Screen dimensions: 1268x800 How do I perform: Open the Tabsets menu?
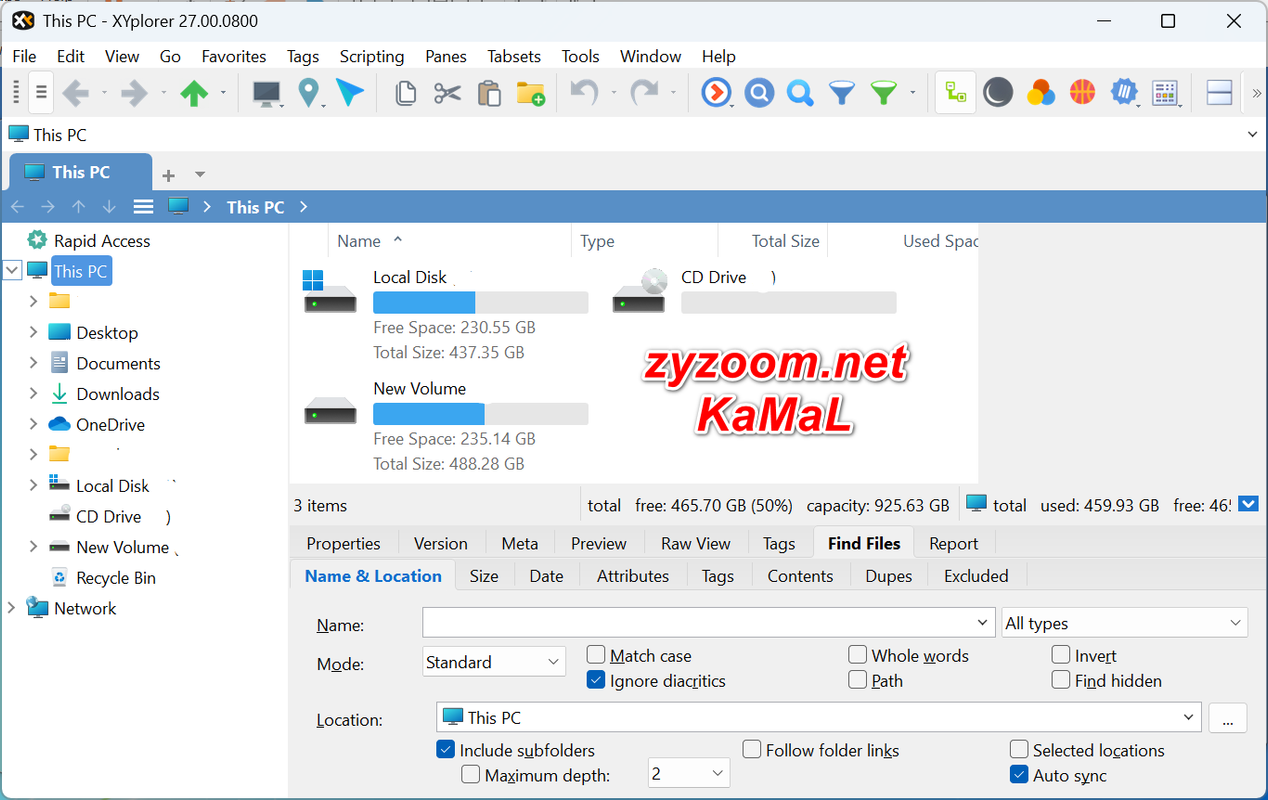tap(514, 56)
